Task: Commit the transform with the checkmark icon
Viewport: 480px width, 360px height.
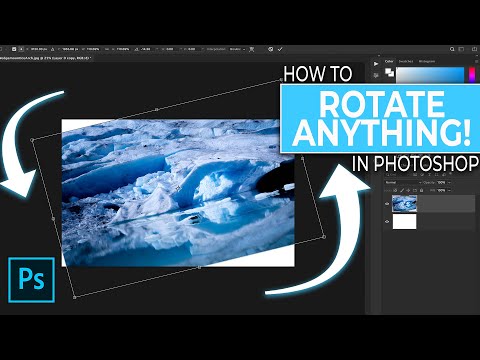Action: tap(280, 49)
